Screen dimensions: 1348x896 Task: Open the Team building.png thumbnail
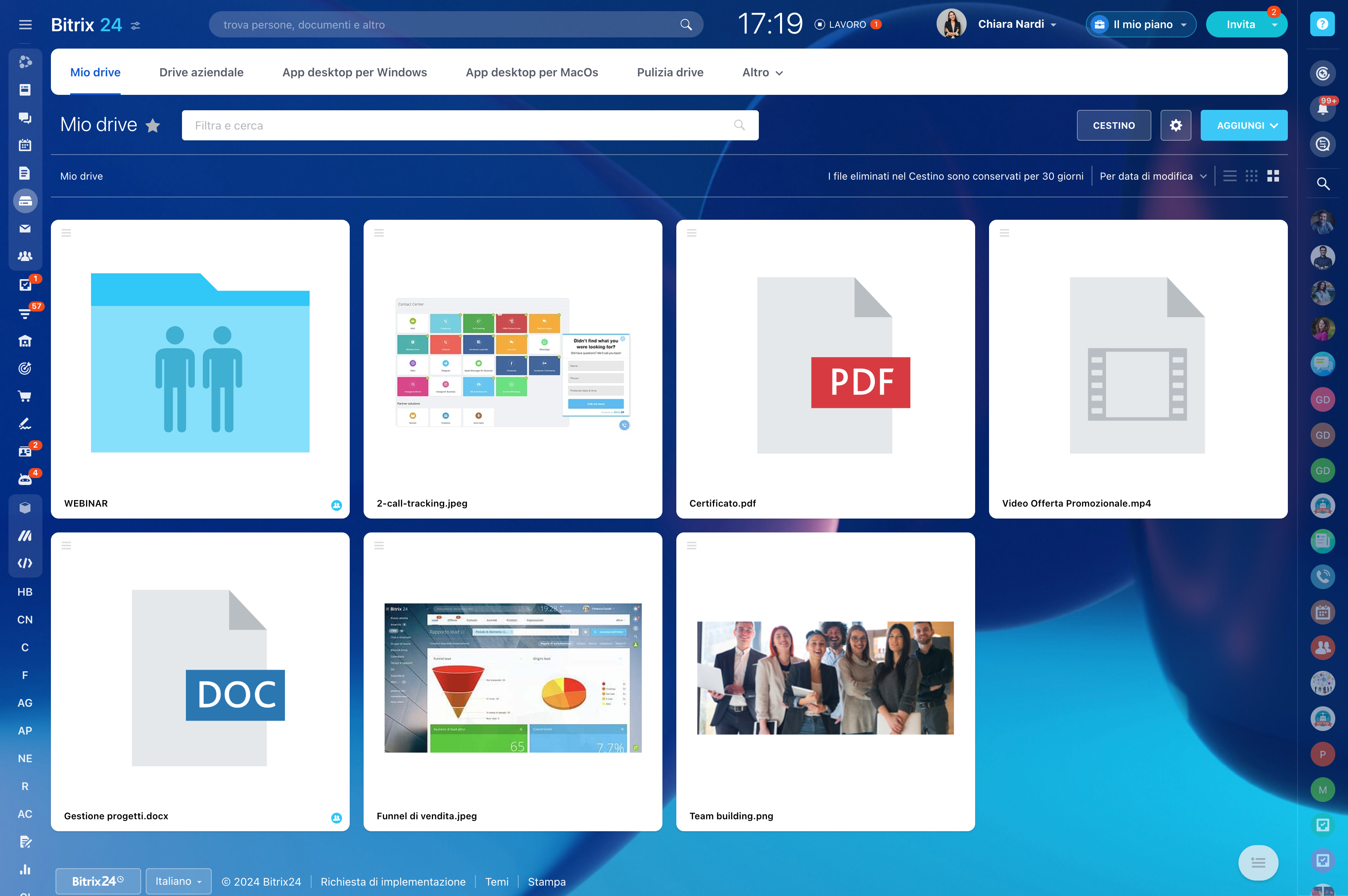click(x=825, y=678)
